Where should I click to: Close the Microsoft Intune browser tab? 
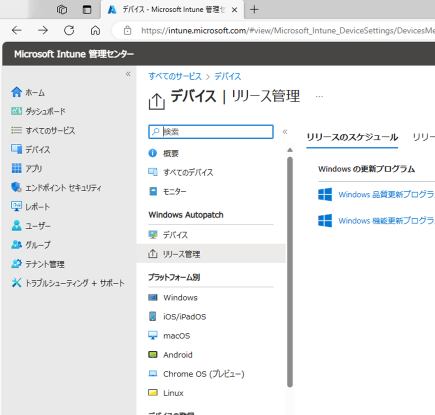click(x=234, y=10)
